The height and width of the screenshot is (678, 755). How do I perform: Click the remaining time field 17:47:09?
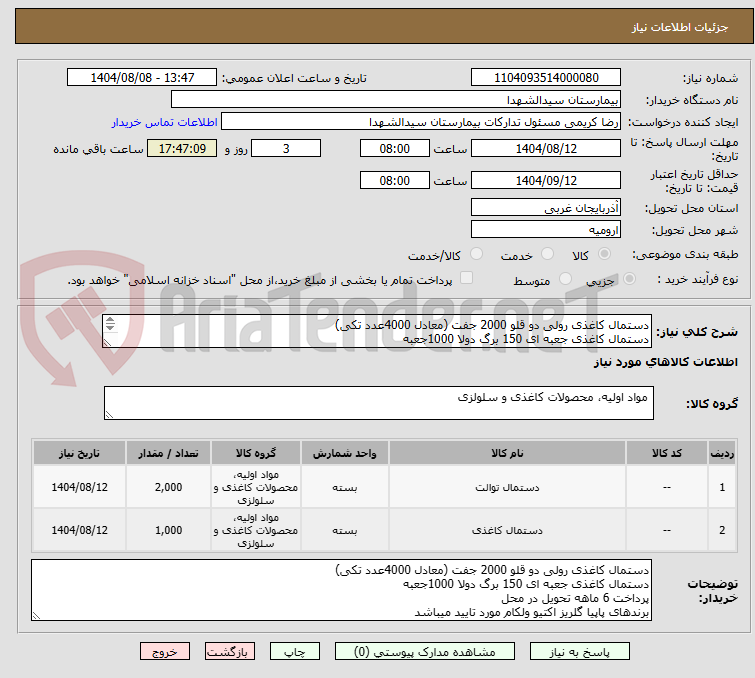[x=182, y=148]
